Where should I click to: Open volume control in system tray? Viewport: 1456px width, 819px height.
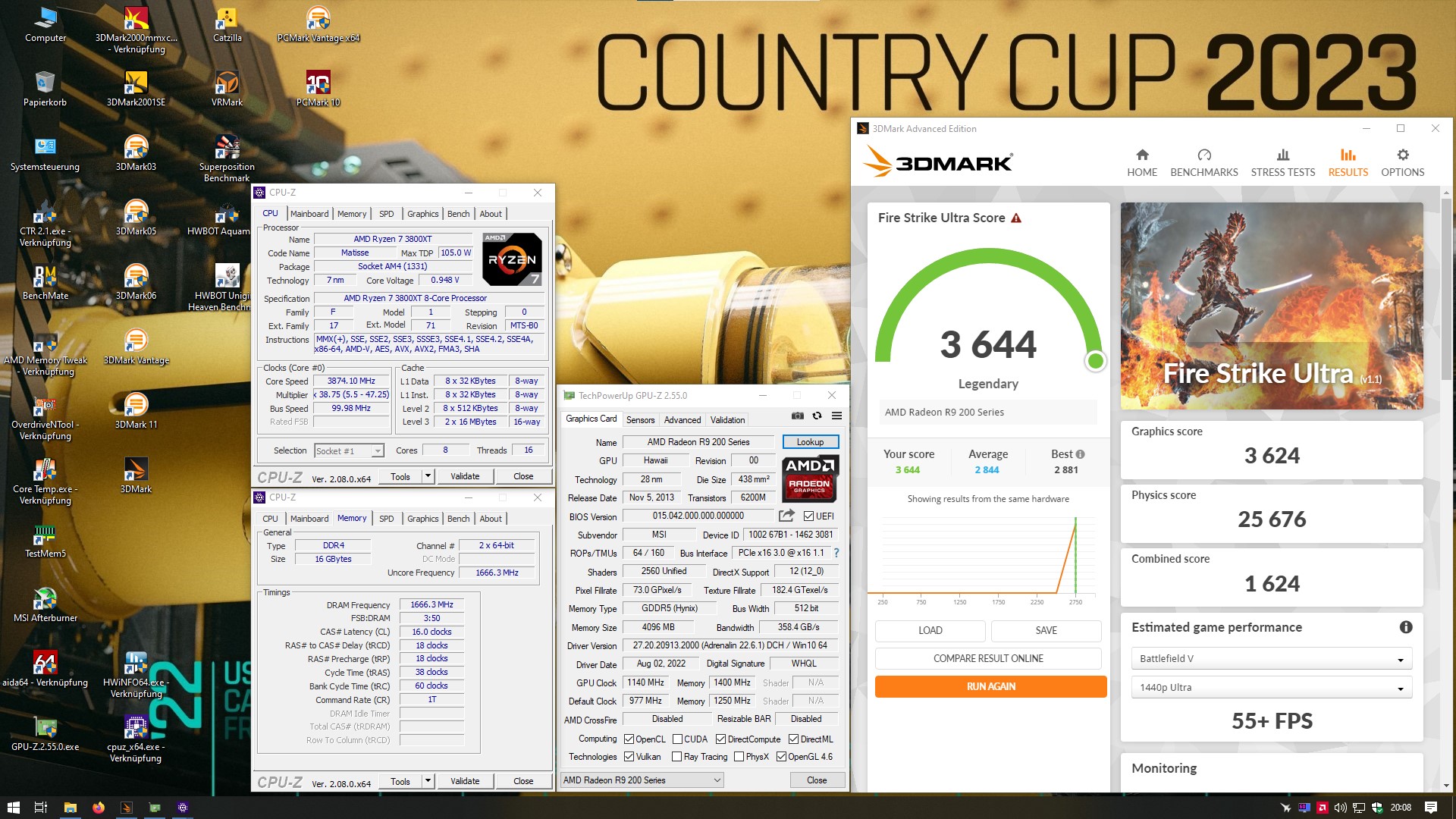click(1340, 808)
